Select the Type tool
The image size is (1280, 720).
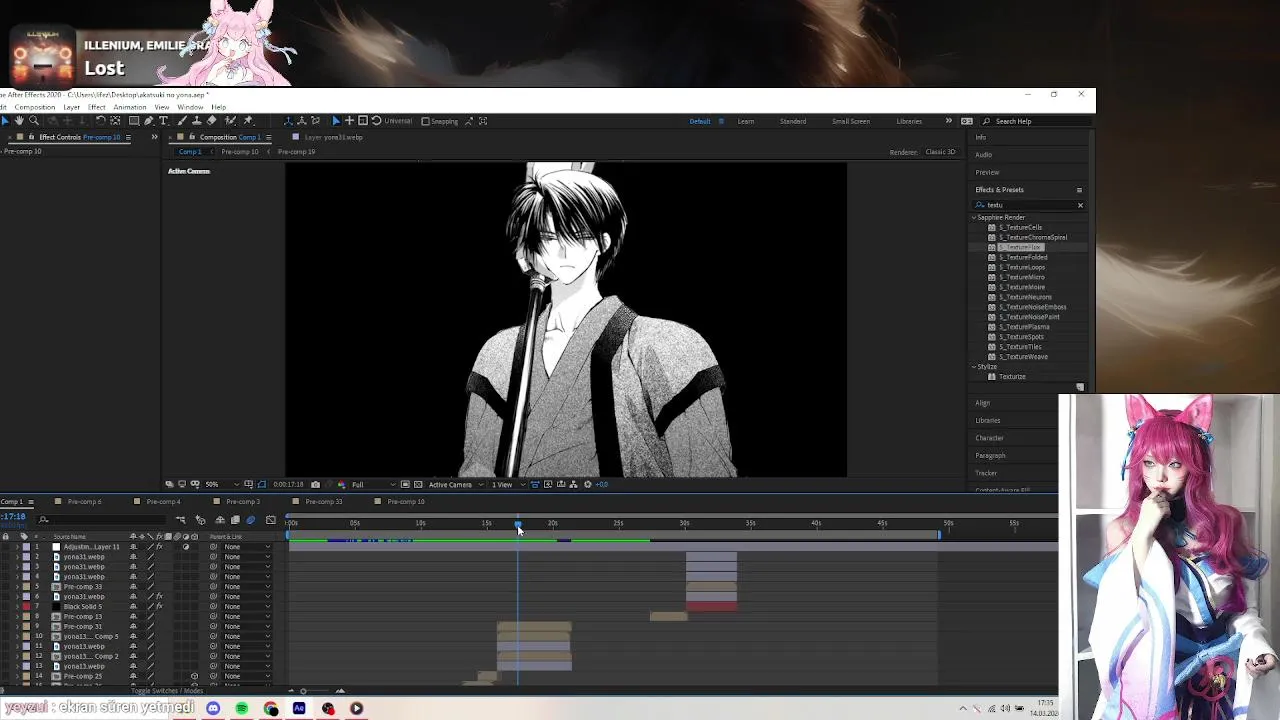pos(164,121)
